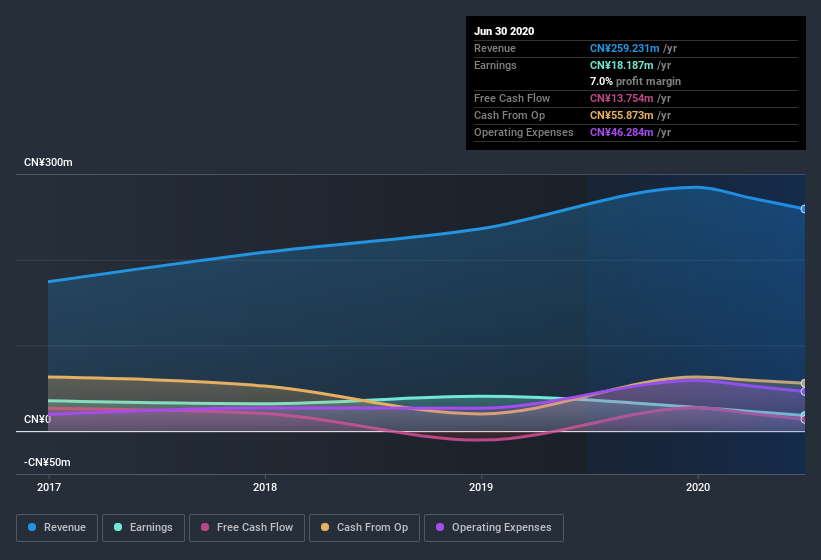Select the 2020 axis label

coord(698,487)
